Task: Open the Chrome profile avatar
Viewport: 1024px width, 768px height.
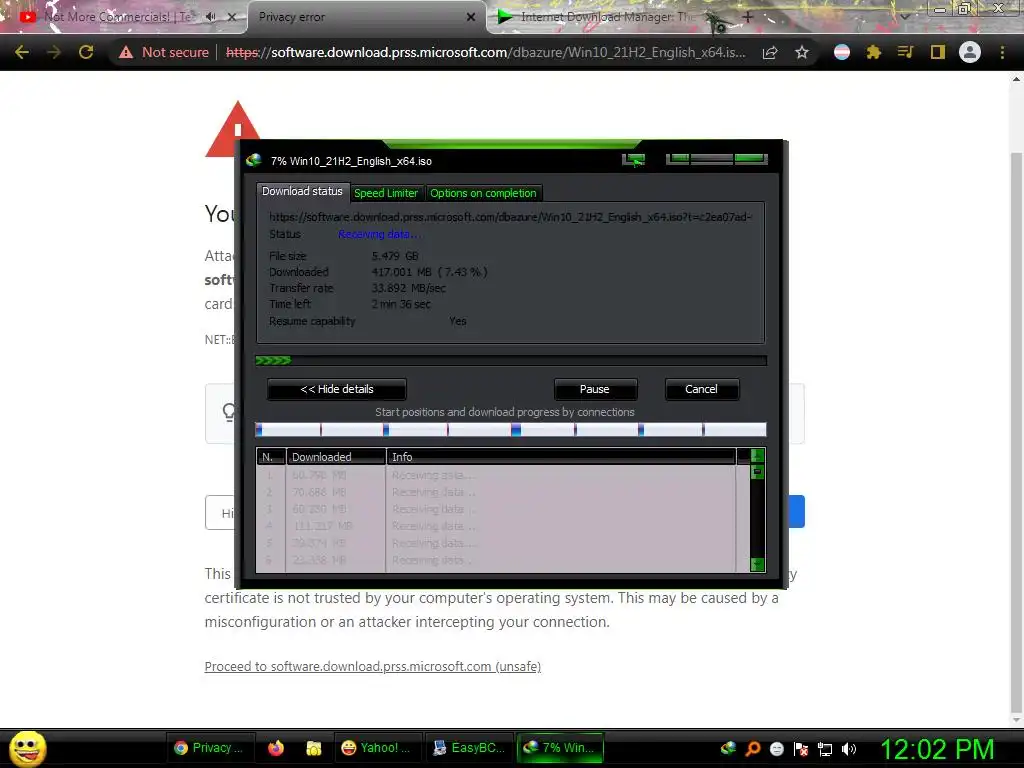Action: pos(970,52)
